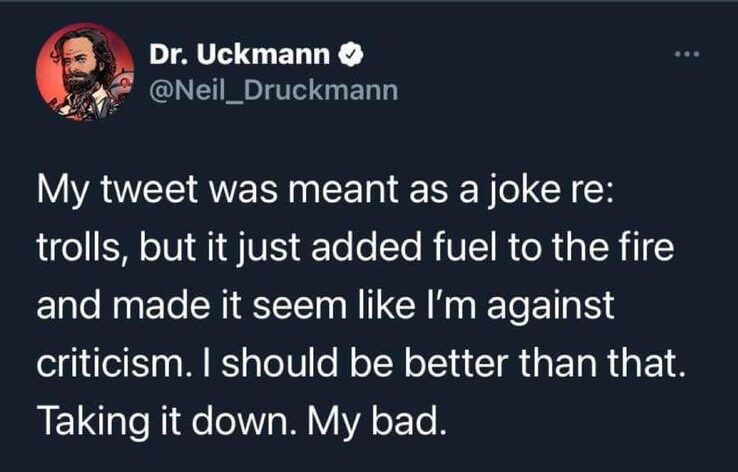Open Dr. Uckmann's profile picture

[x=85, y=72]
